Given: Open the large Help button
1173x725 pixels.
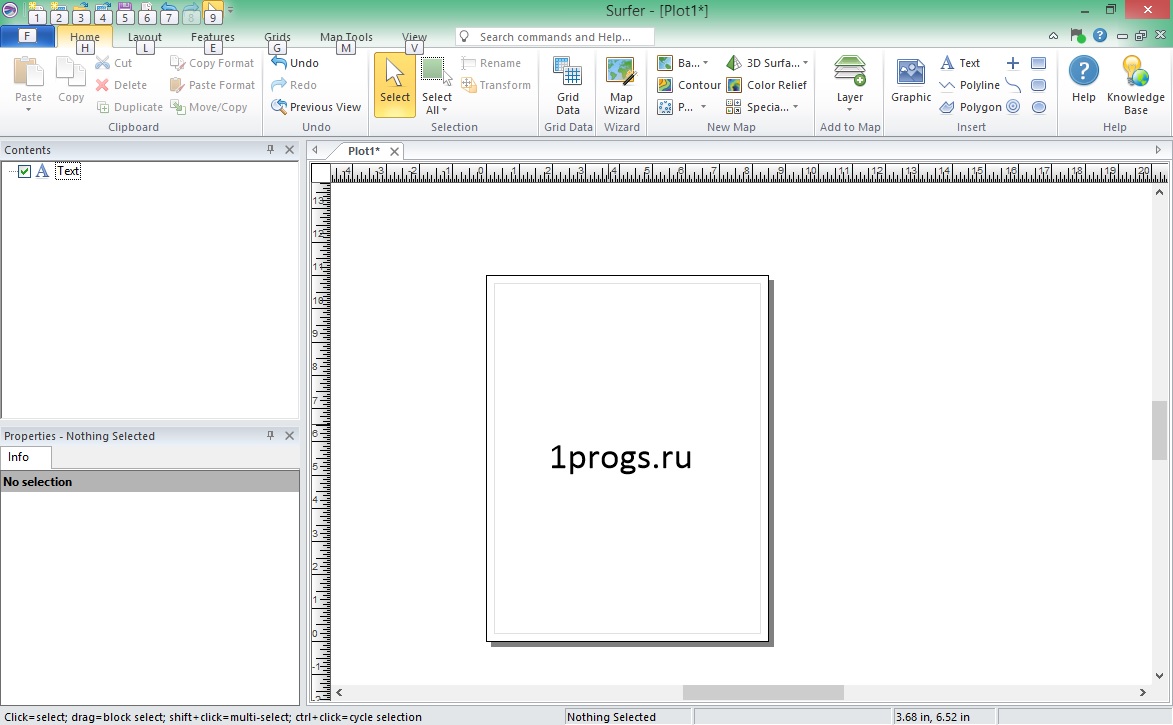Looking at the screenshot, I should 1083,79.
